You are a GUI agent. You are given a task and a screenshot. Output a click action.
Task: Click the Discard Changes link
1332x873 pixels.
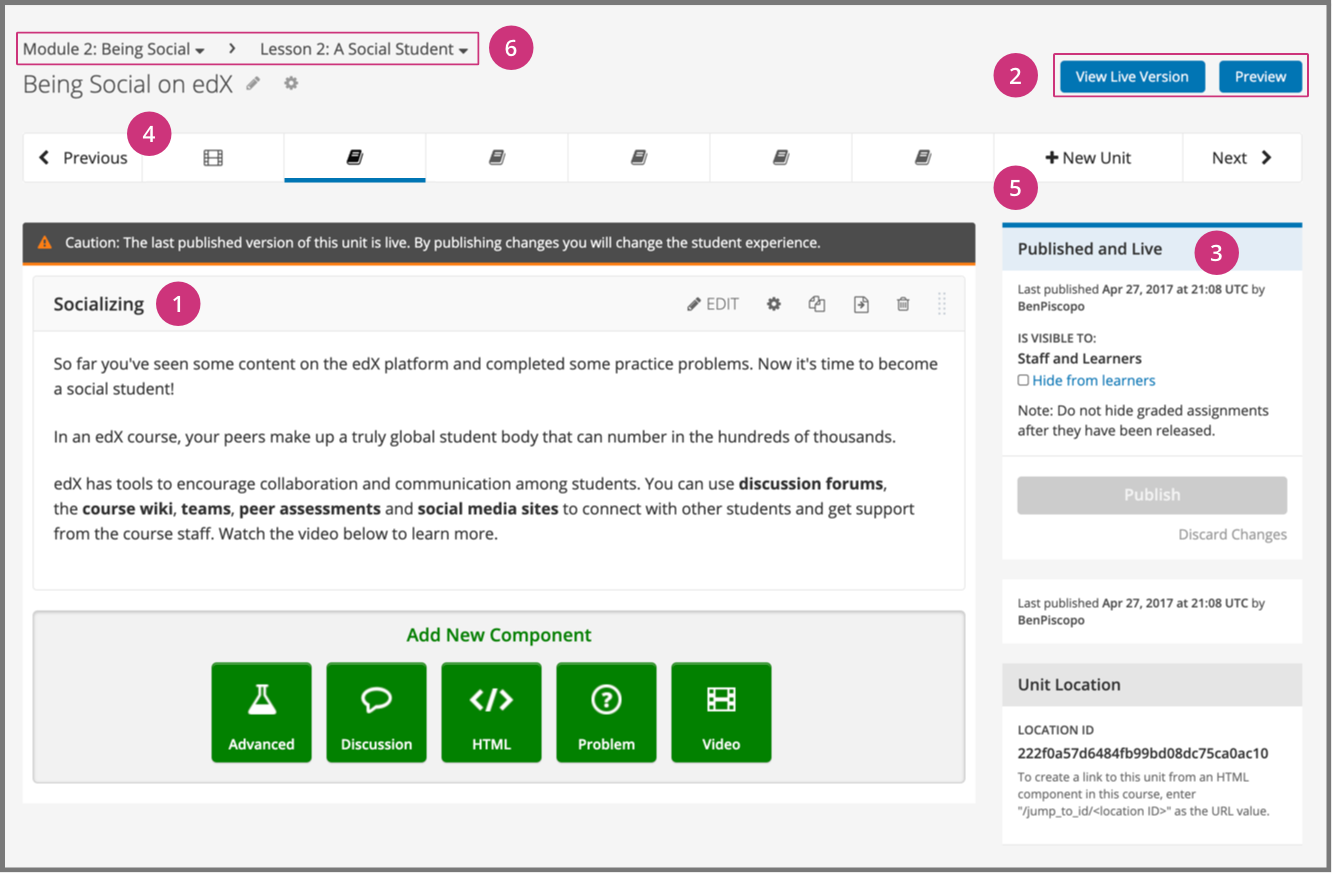[1232, 535]
